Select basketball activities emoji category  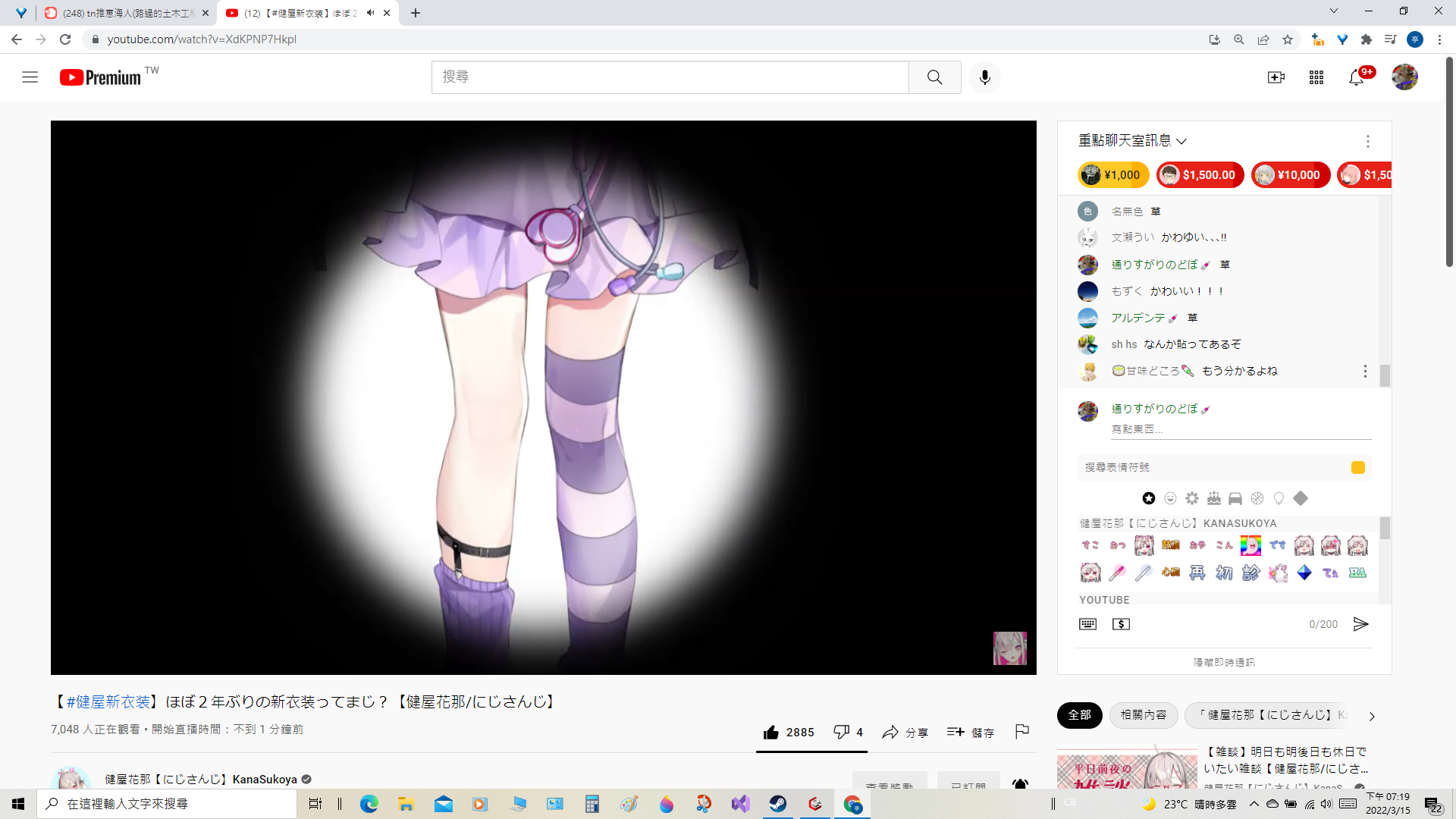coord(1257,498)
